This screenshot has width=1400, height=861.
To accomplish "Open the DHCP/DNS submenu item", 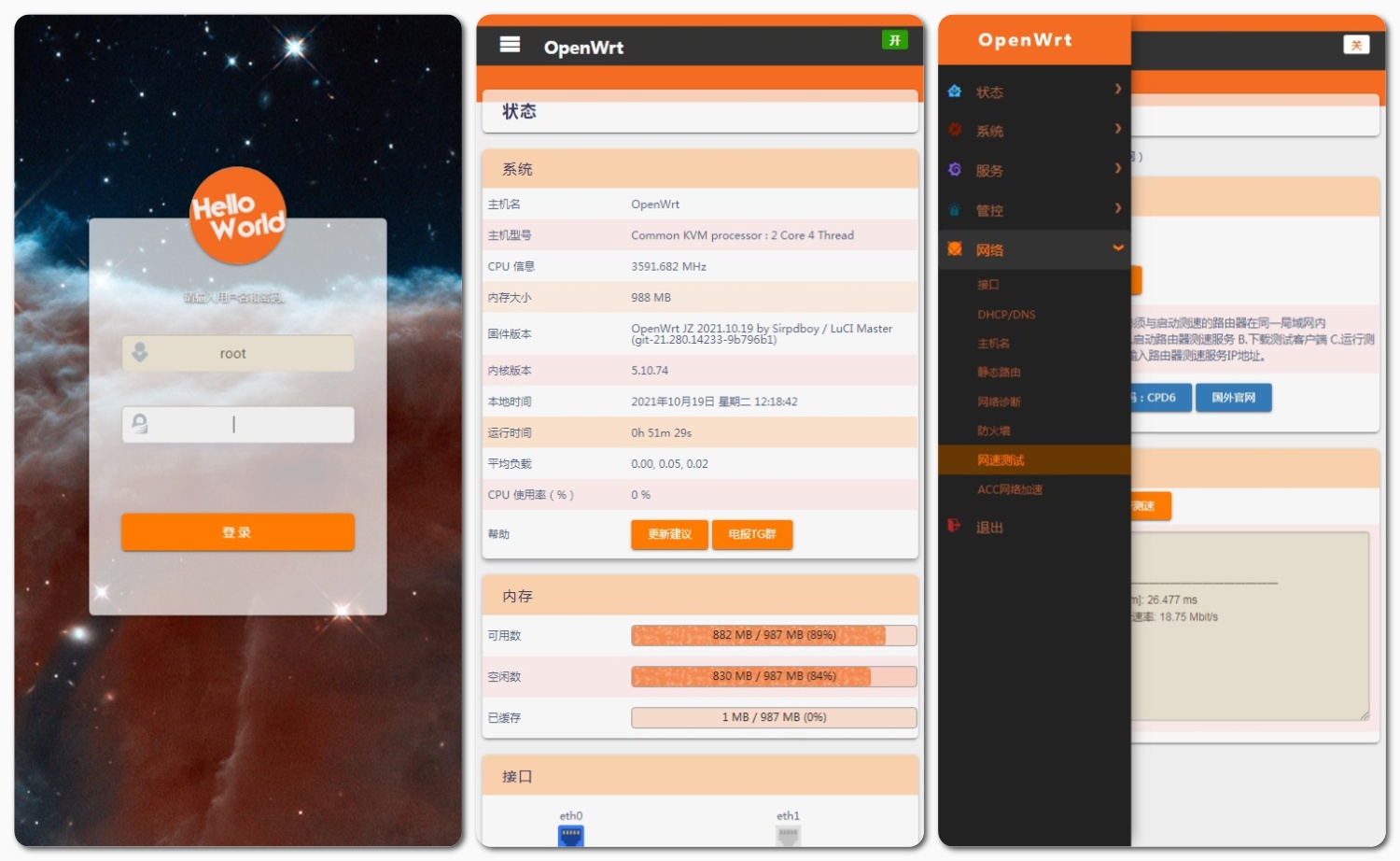I will click(1006, 315).
